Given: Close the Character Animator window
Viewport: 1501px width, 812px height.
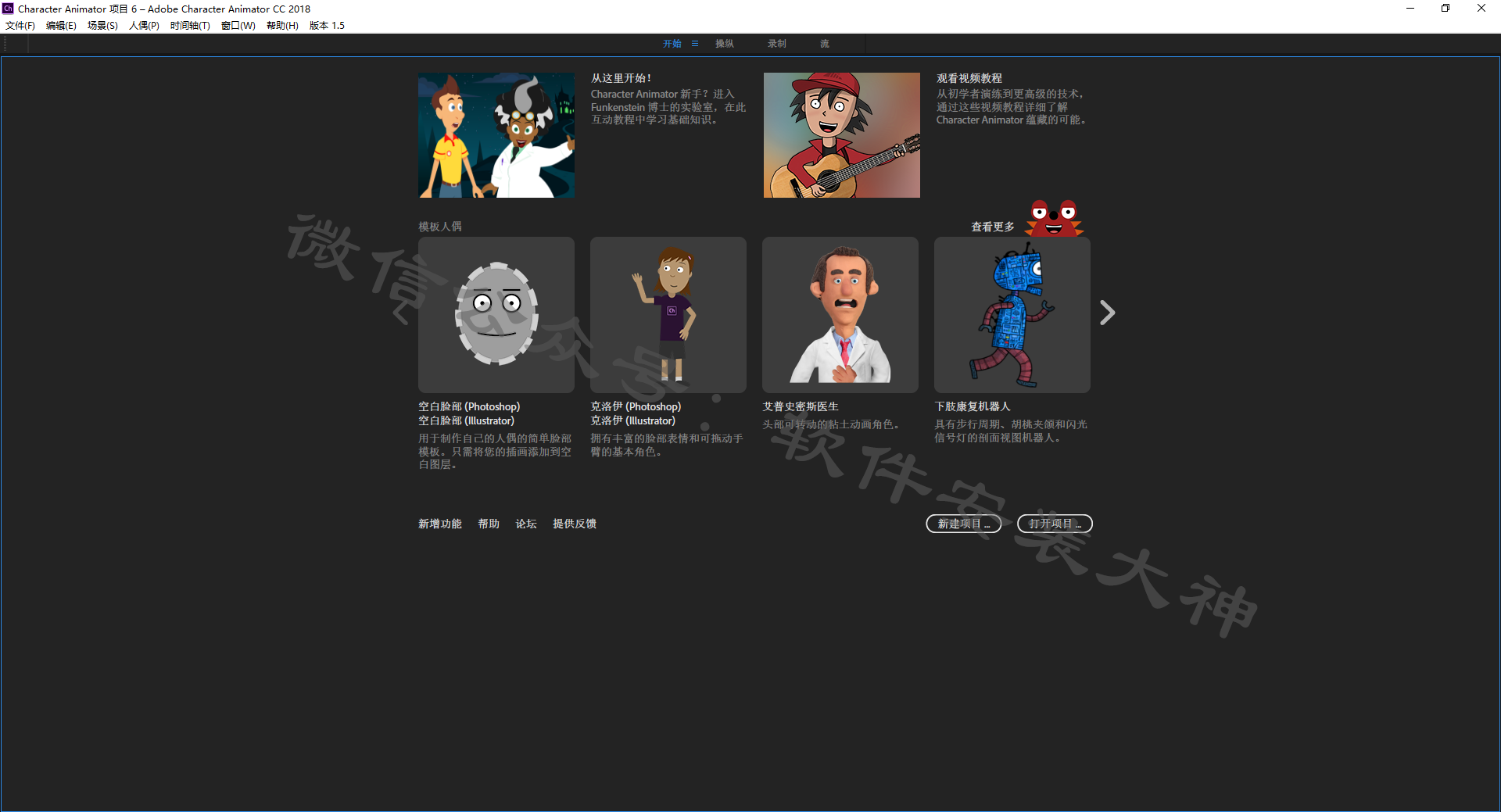Looking at the screenshot, I should click(x=1481, y=9).
